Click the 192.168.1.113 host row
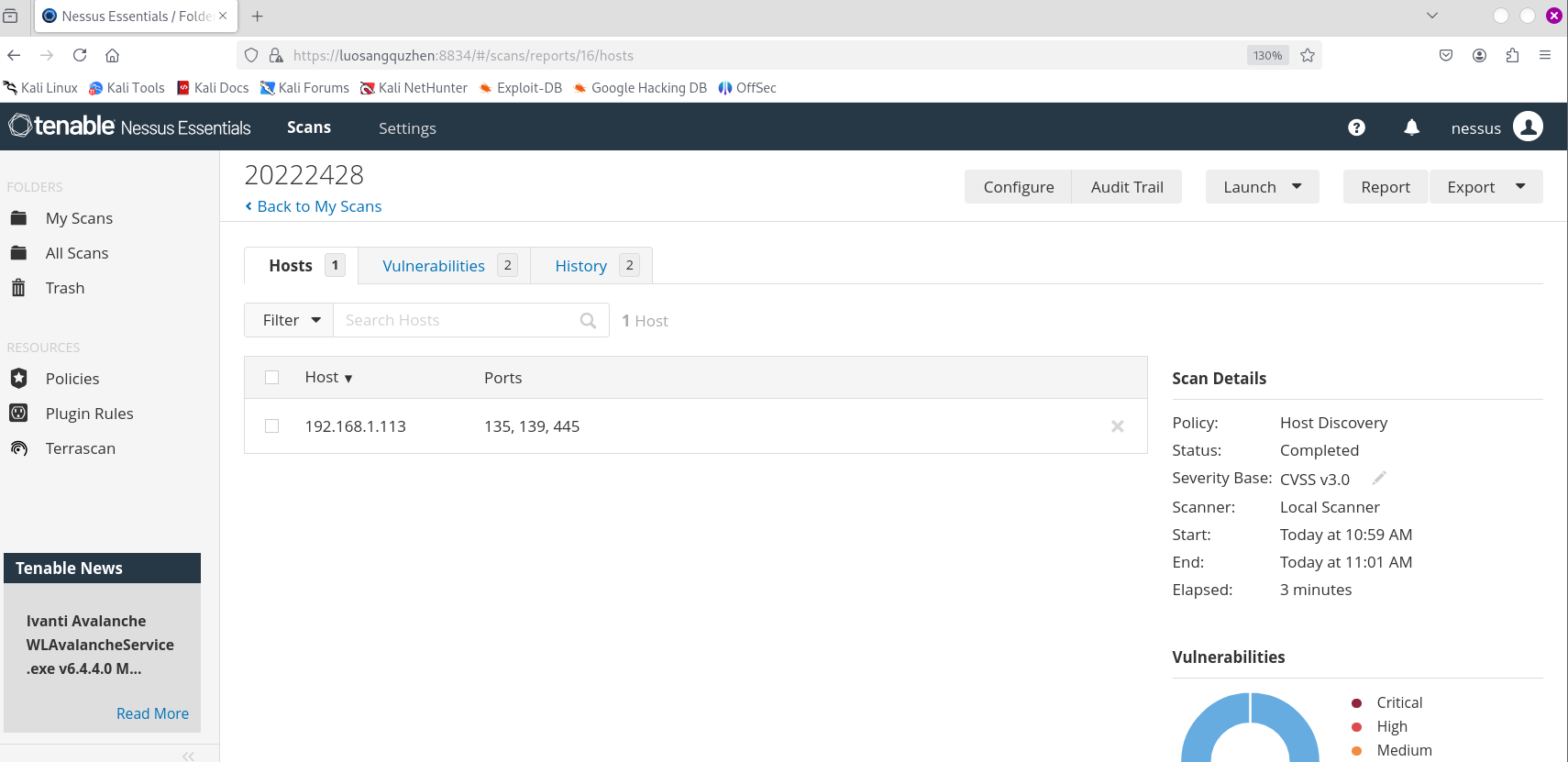The width and height of the screenshot is (1568, 762). (x=695, y=426)
